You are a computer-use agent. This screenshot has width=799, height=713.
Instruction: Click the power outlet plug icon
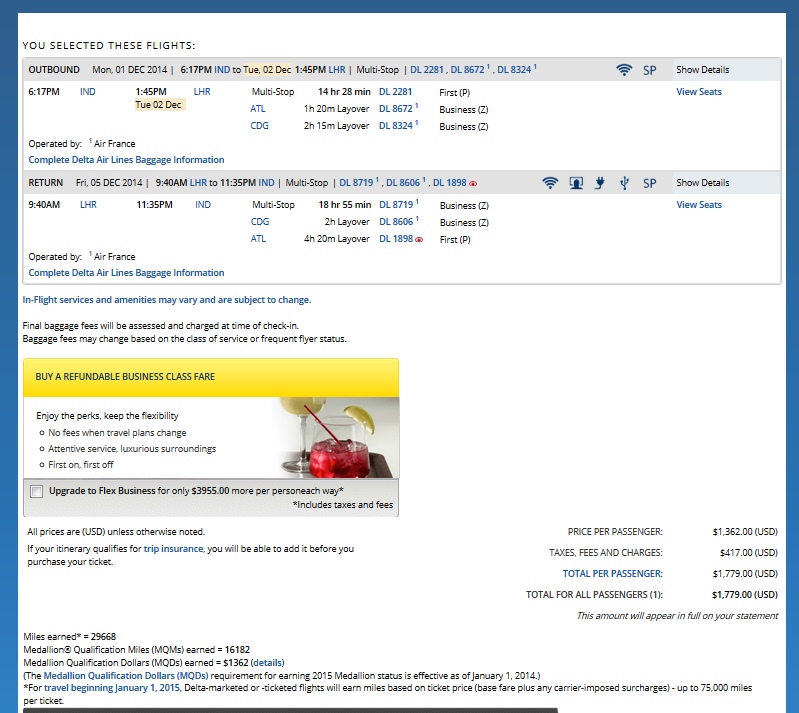tap(600, 183)
